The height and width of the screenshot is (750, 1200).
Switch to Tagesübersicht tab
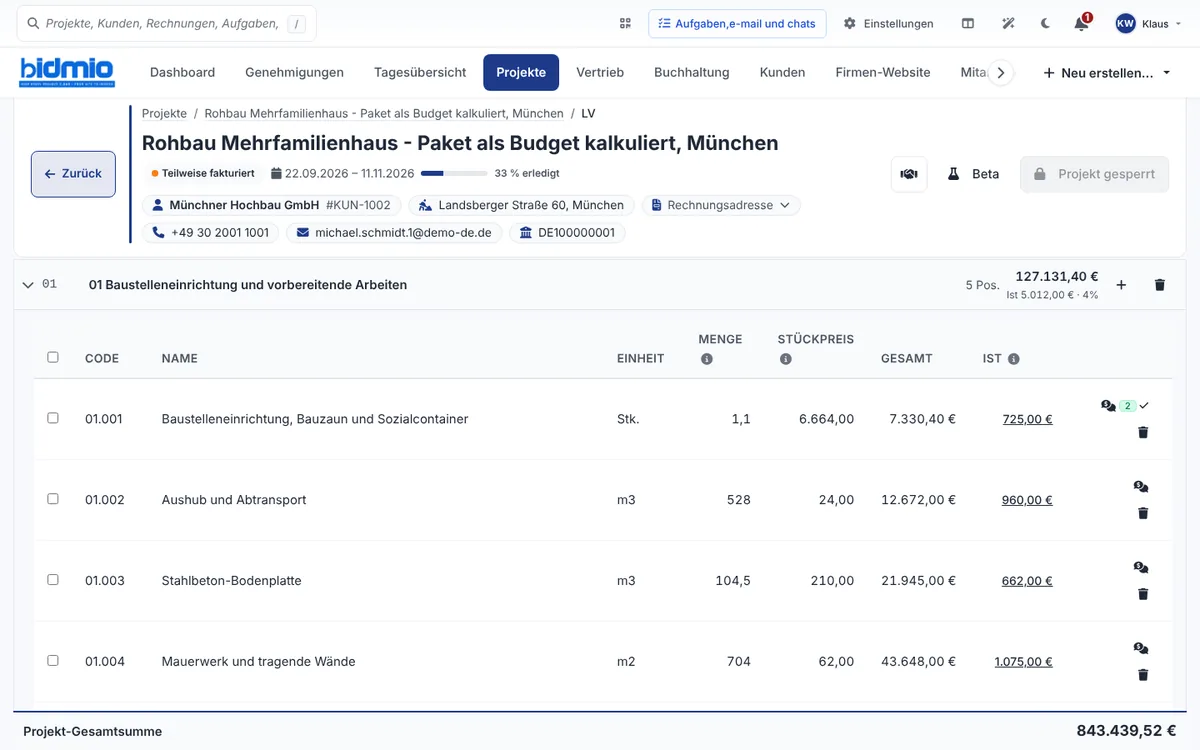point(420,72)
